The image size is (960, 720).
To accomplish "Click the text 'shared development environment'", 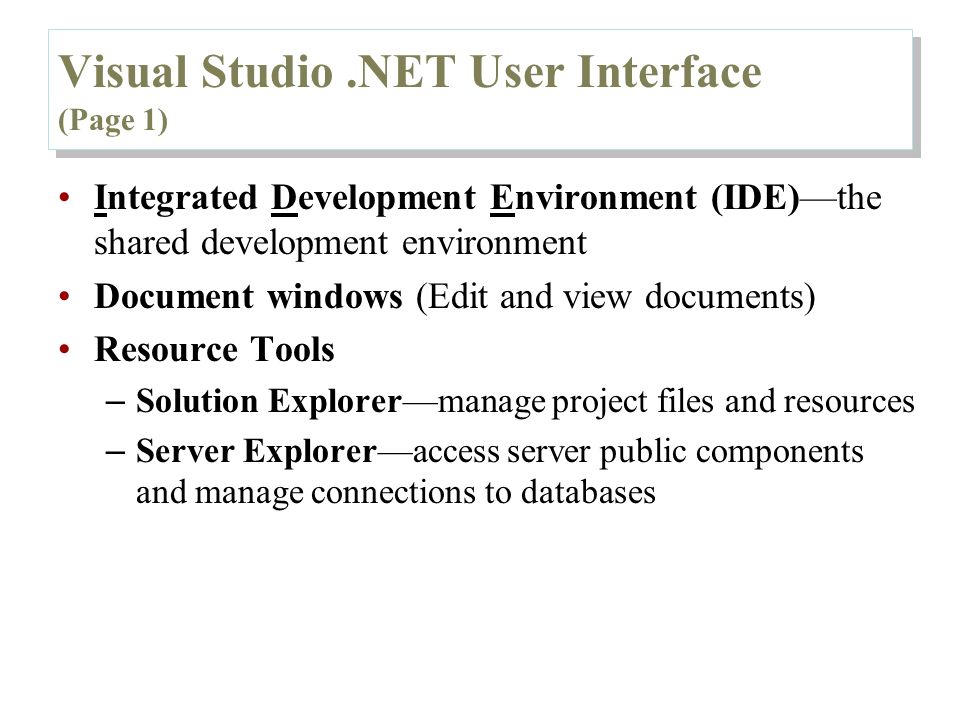I will 340,243.
